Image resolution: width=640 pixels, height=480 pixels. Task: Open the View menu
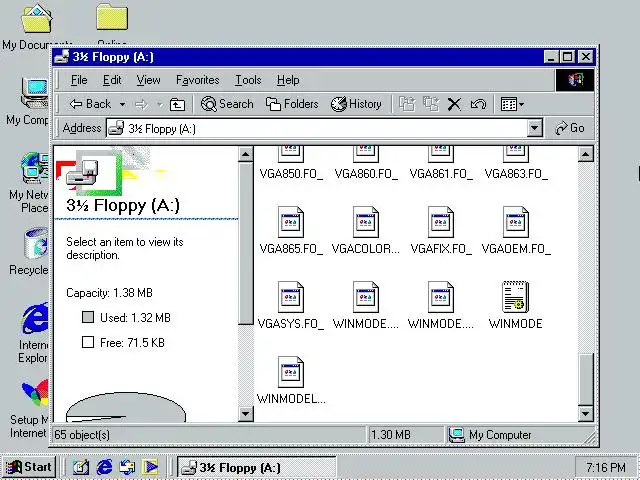click(x=148, y=80)
